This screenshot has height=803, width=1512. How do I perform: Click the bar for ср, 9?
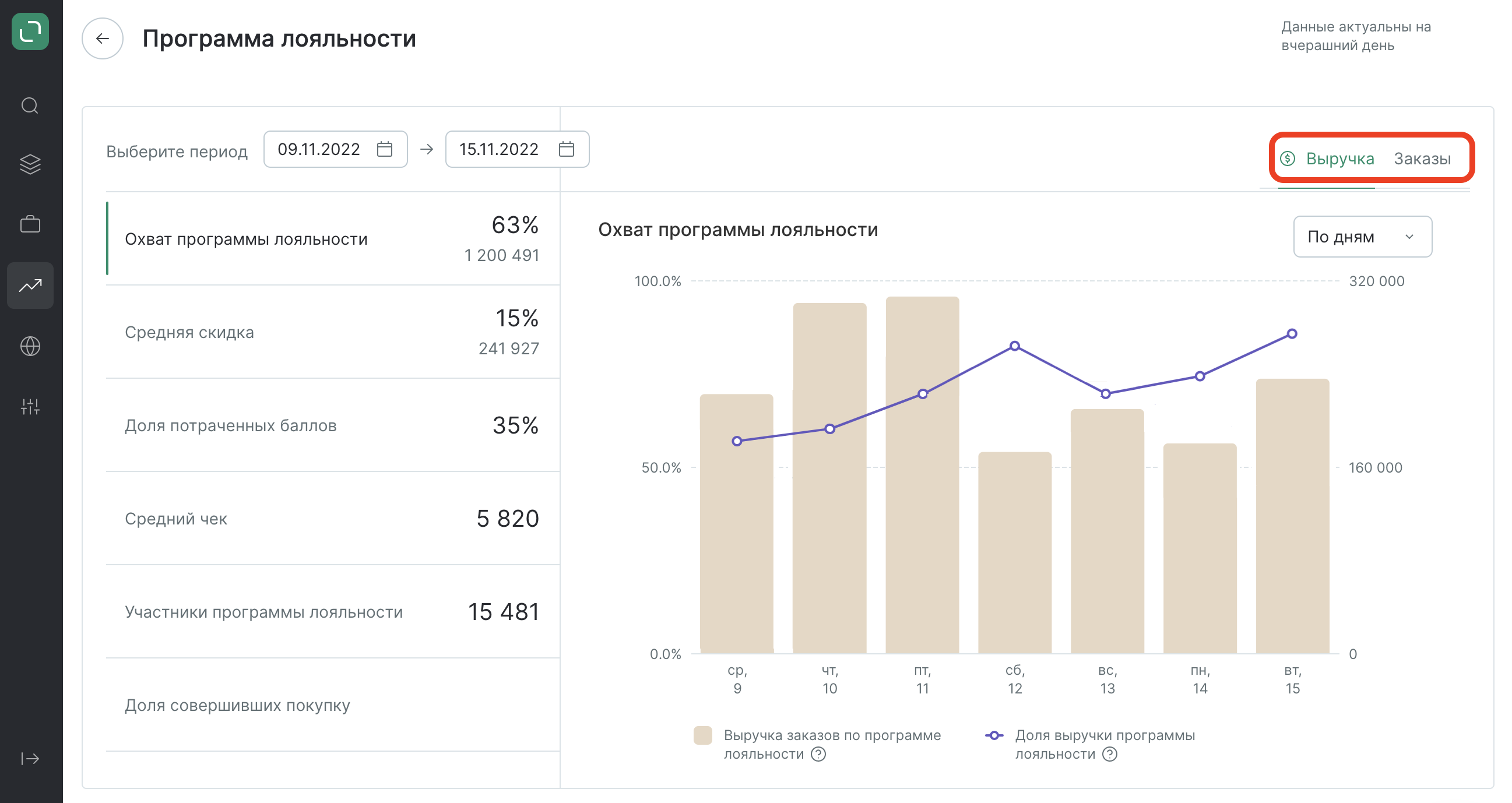(737, 524)
